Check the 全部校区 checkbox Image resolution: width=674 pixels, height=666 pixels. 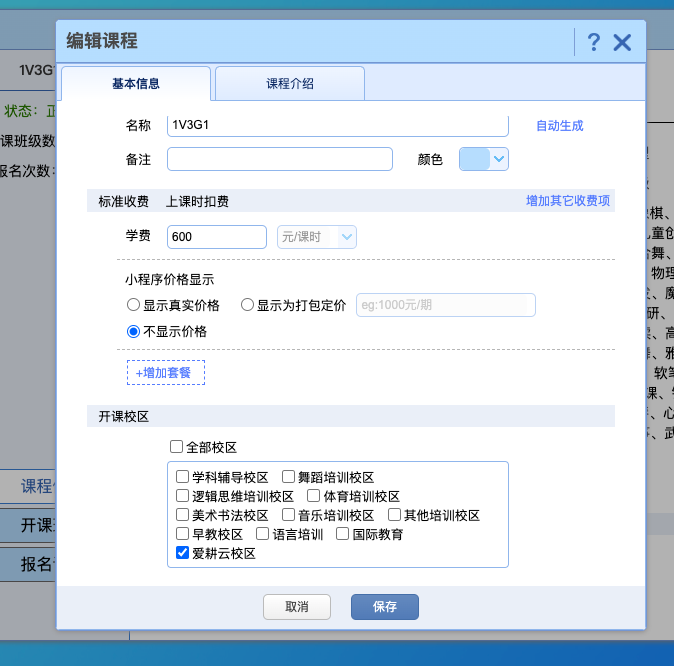[x=176, y=447]
